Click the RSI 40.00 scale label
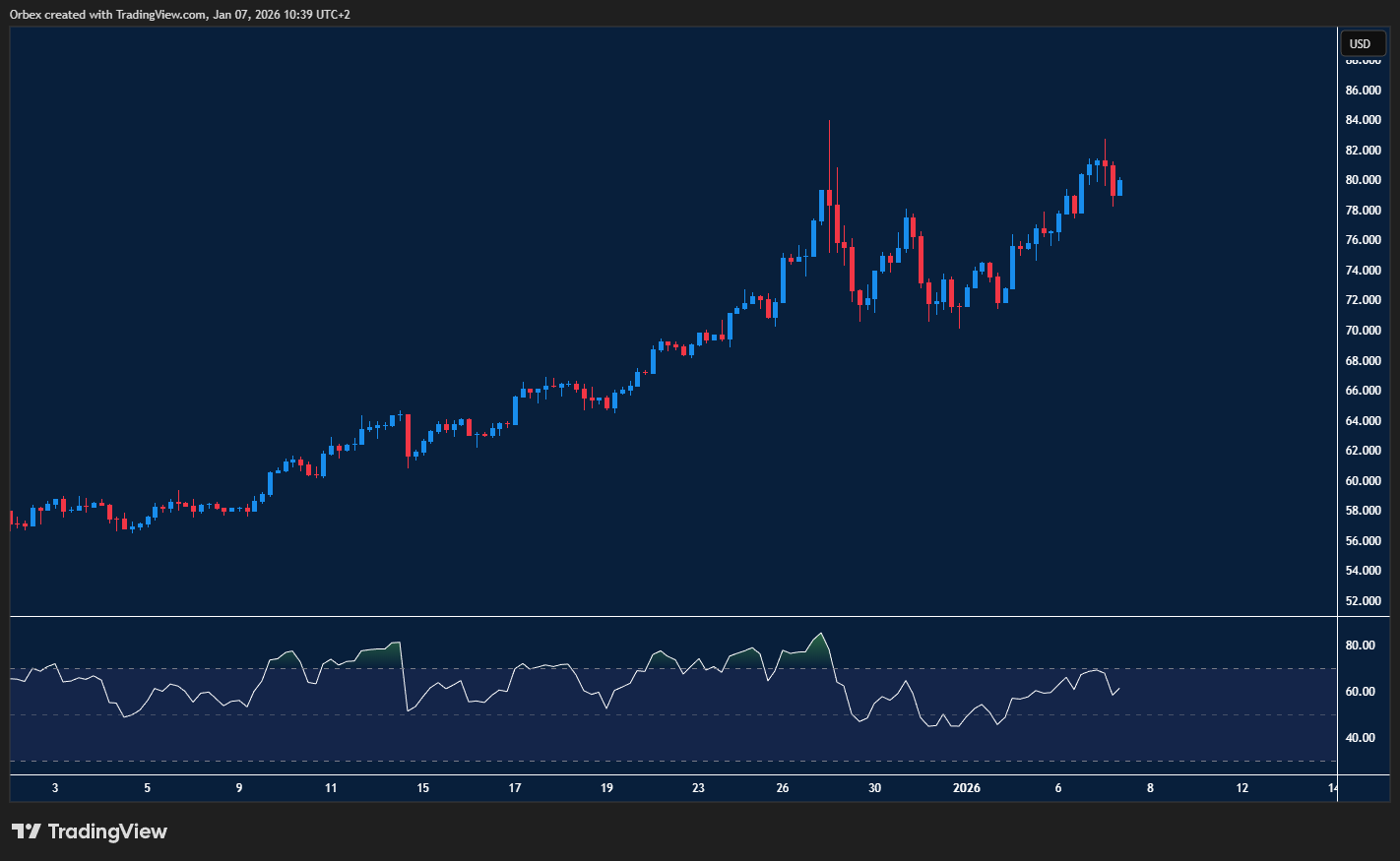1400x861 pixels. click(1361, 738)
